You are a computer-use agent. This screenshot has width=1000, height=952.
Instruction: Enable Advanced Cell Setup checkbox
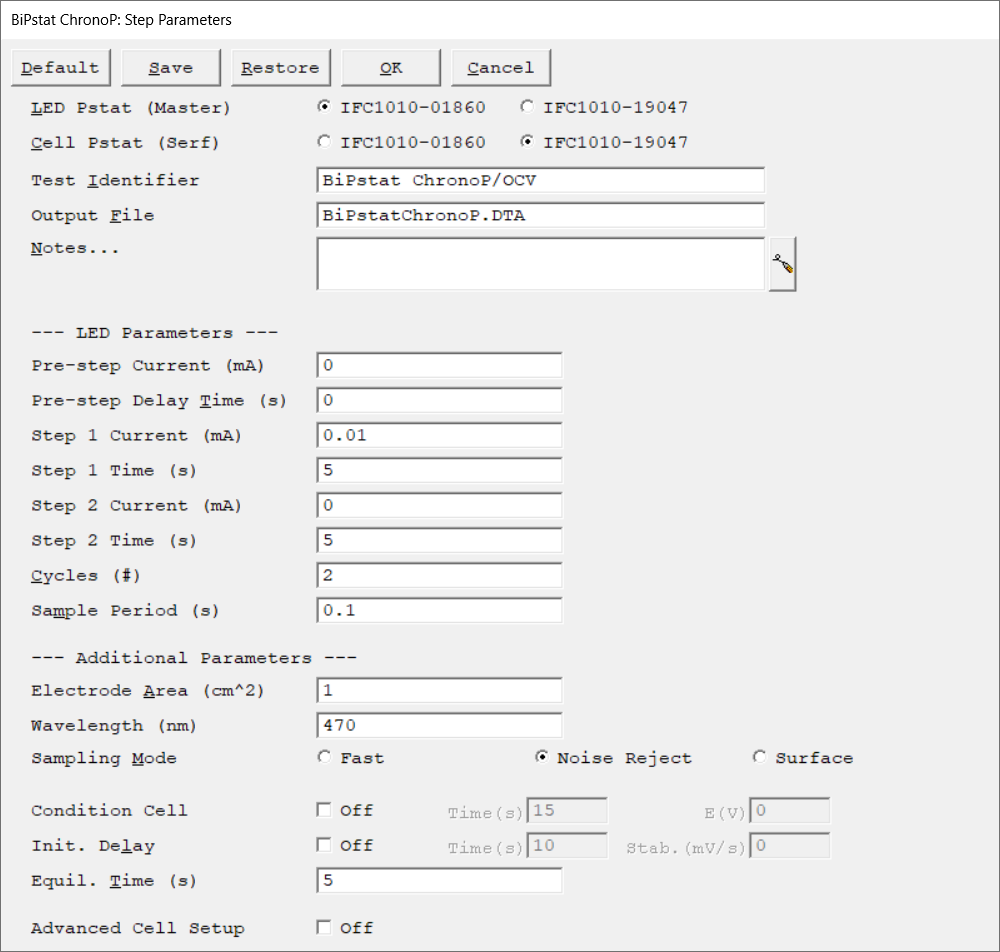point(324,928)
